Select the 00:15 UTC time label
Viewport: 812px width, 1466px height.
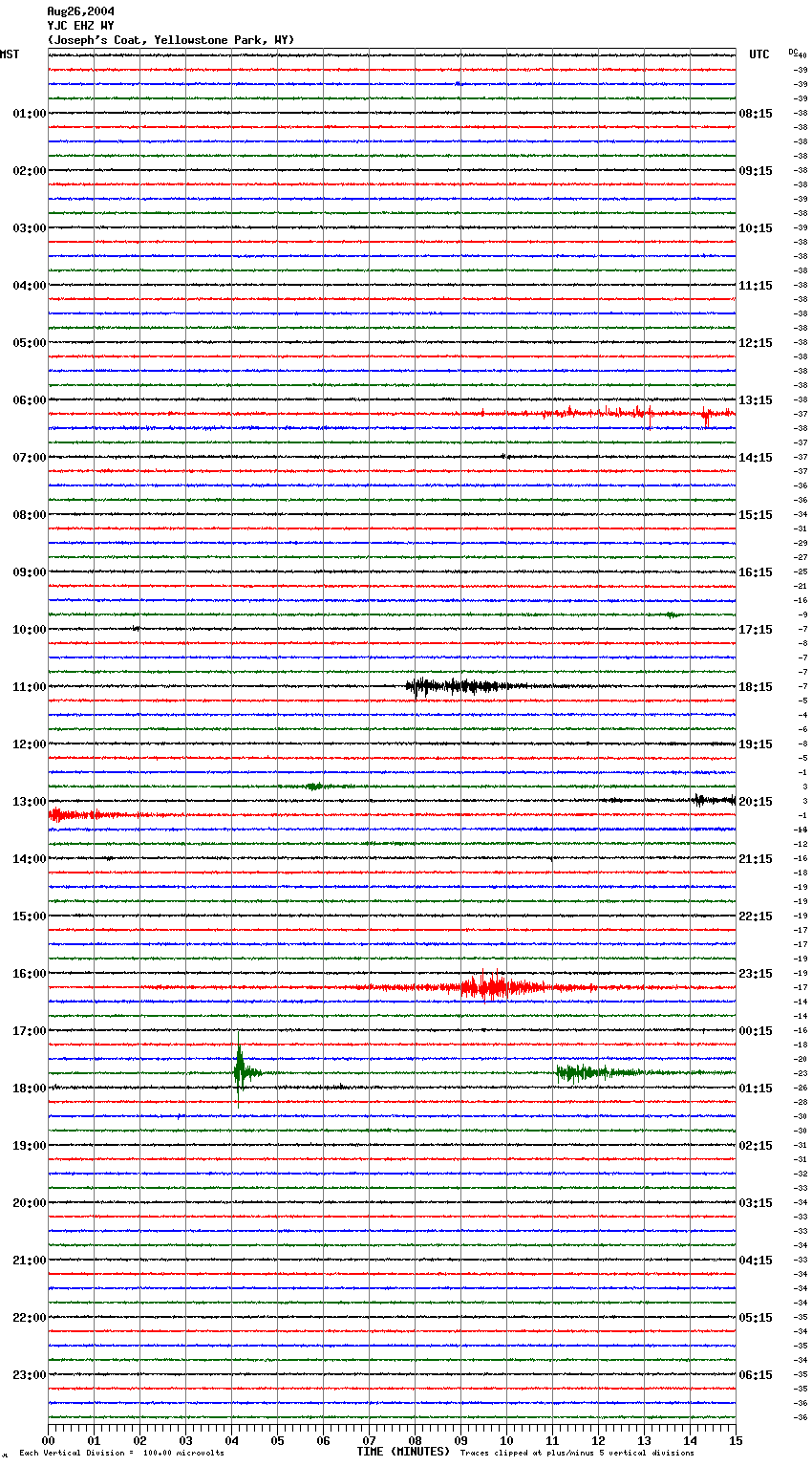[756, 1031]
